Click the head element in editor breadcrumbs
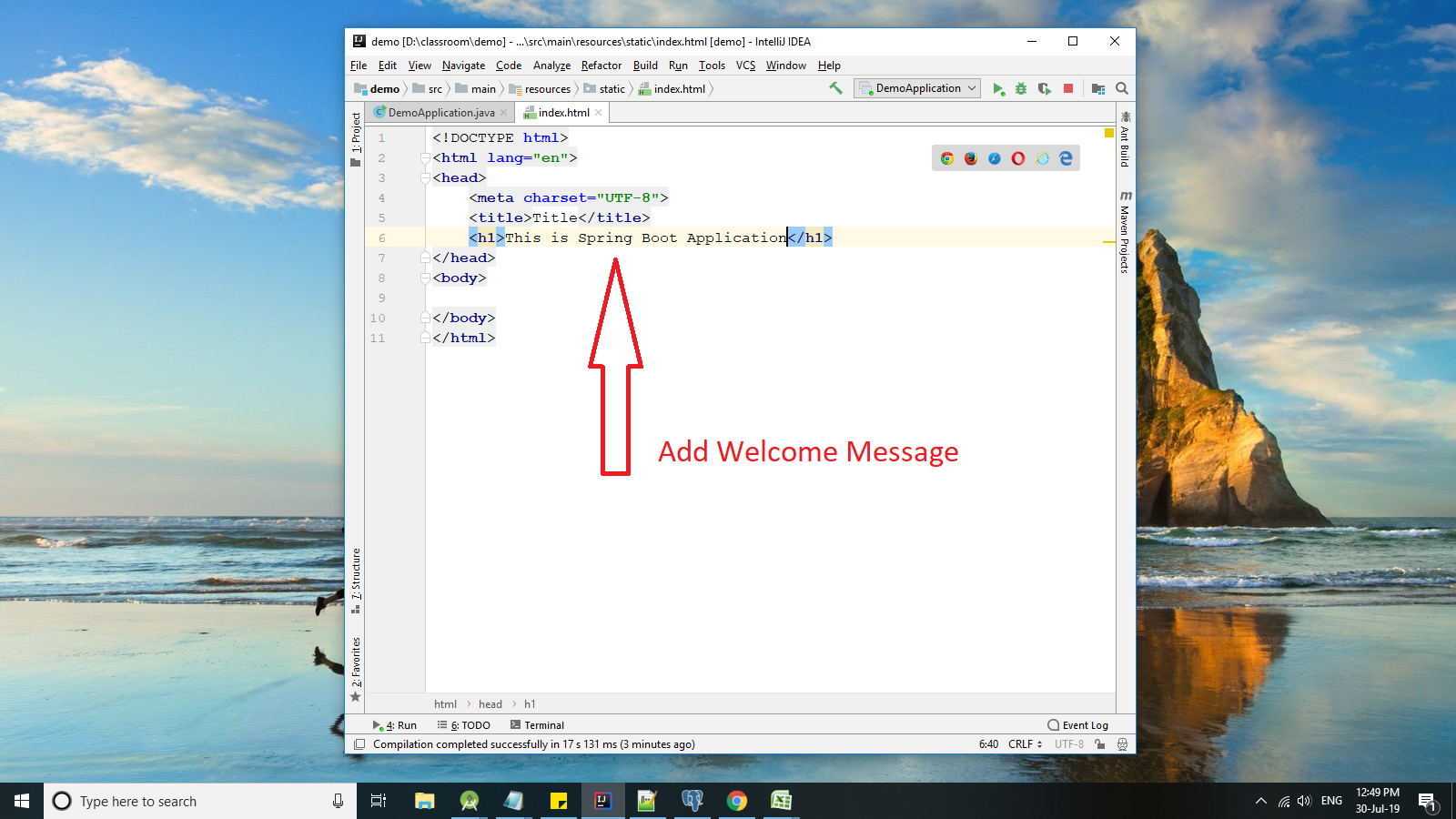 coord(490,704)
